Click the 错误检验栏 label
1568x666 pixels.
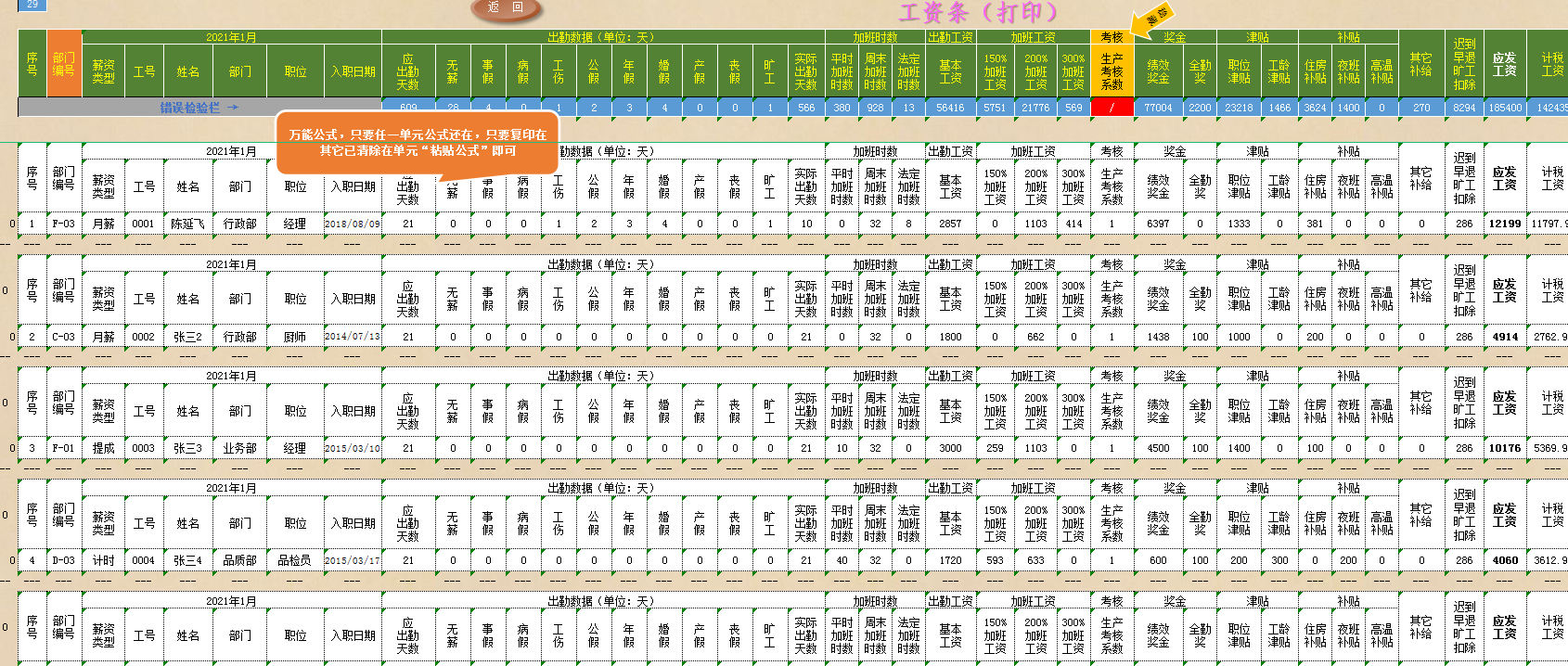(x=199, y=108)
